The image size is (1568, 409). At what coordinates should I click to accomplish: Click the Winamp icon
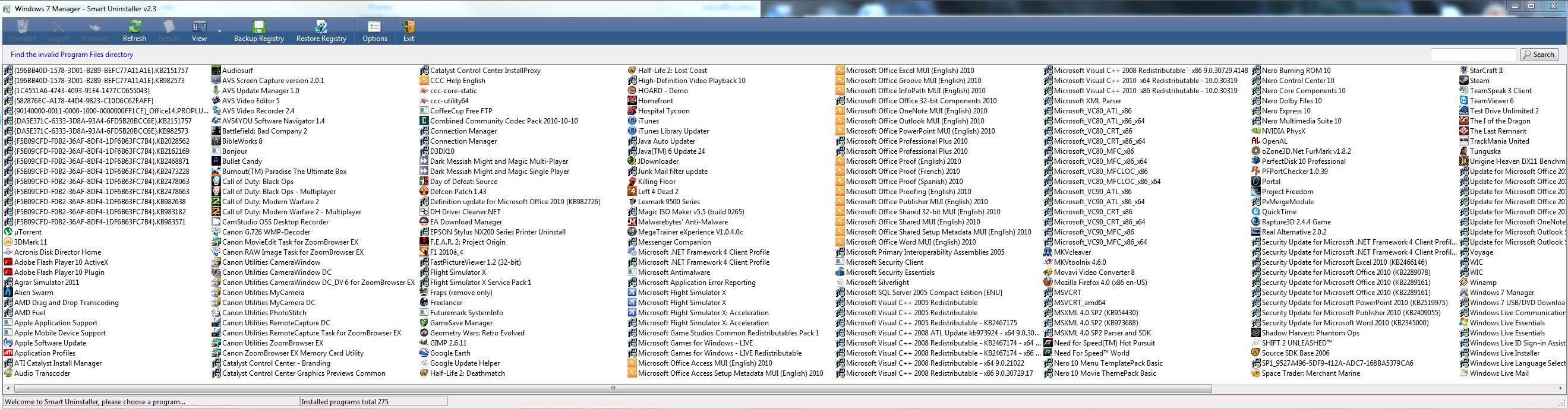coord(1464,283)
